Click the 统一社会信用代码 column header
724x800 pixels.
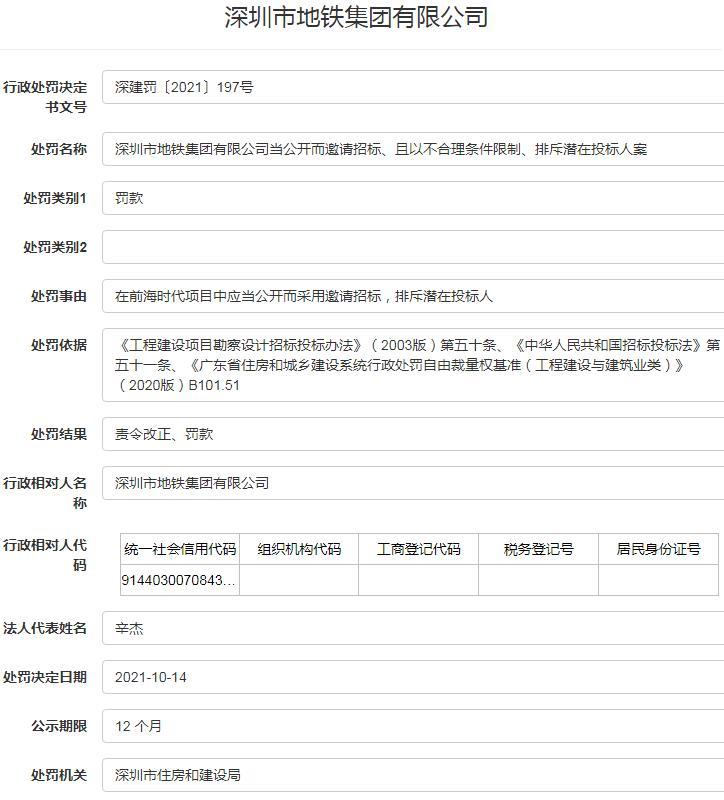180,549
